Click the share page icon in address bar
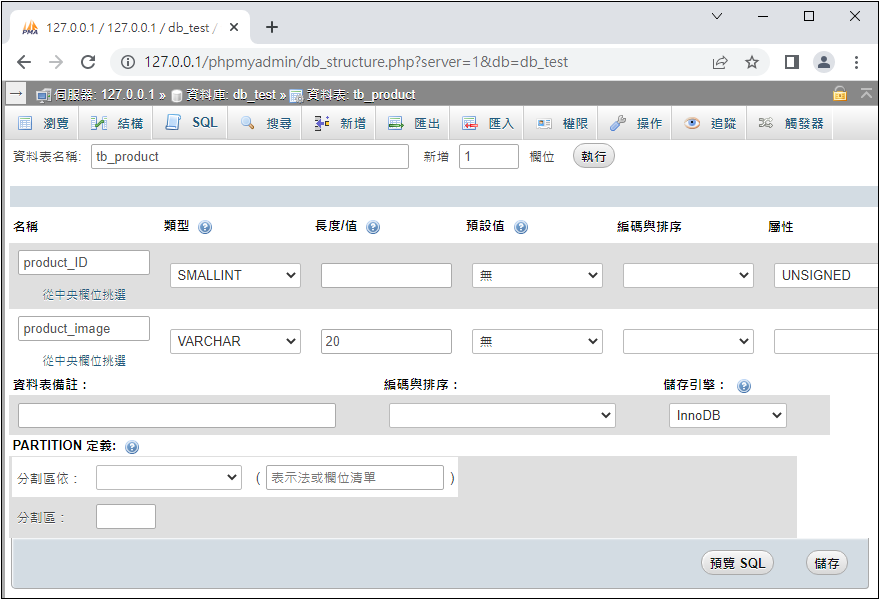Image resolution: width=880 pixels, height=600 pixels. coord(720,62)
